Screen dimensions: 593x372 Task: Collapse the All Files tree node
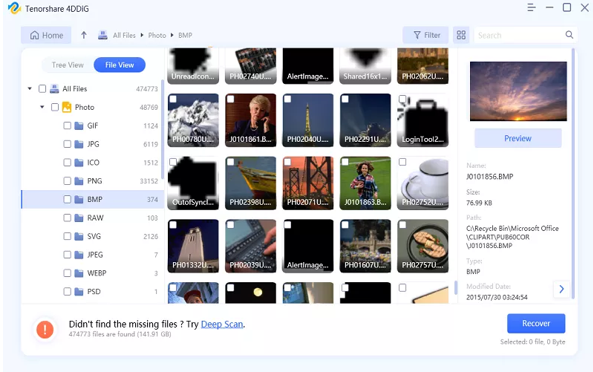[x=29, y=88]
